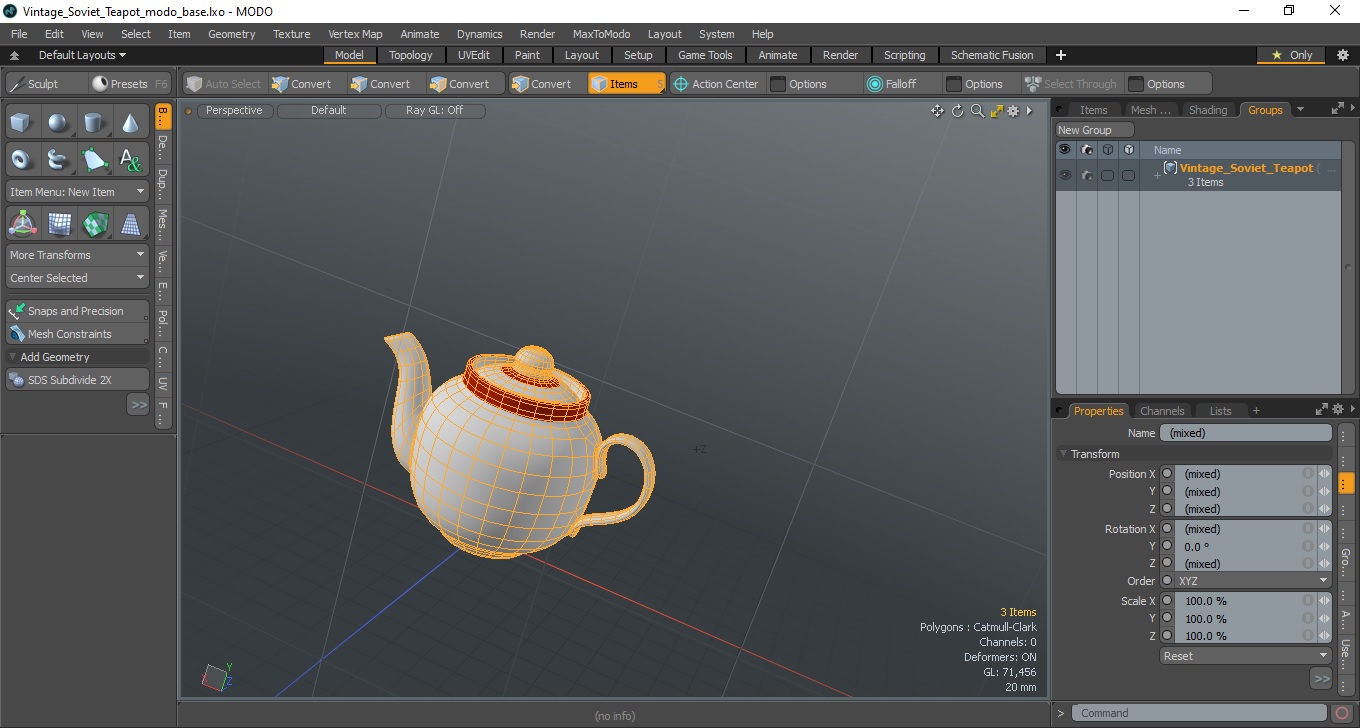Viewport: 1360px width, 728px height.
Task: Select the Cone primitive tool
Action: point(130,123)
